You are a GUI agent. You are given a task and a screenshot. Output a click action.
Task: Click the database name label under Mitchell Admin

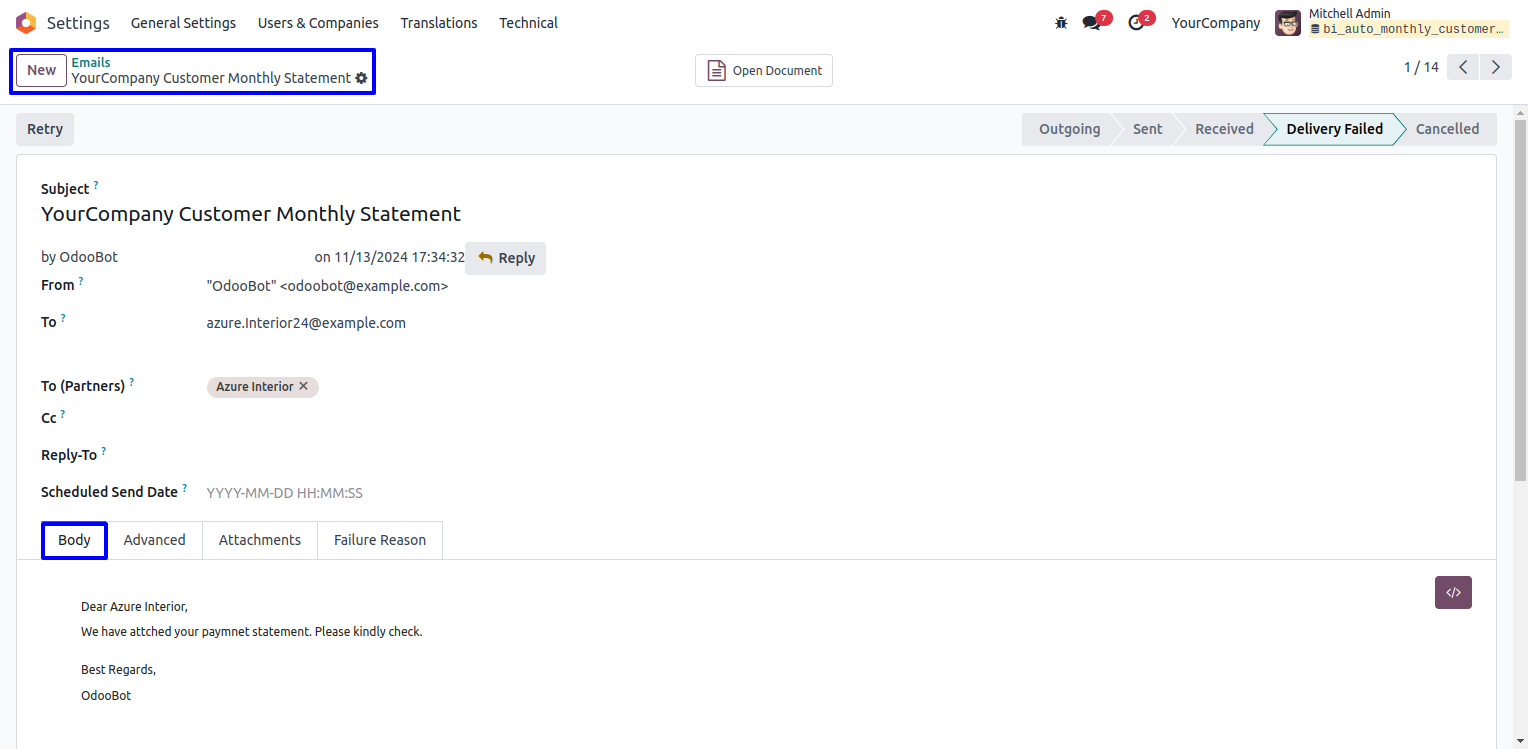point(1408,30)
